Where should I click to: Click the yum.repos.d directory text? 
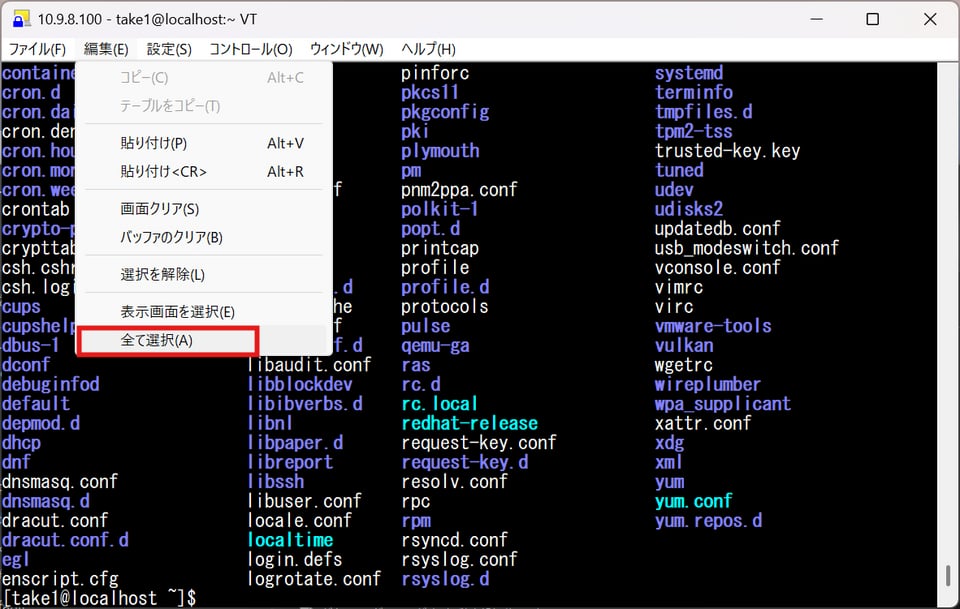click(x=708, y=520)
